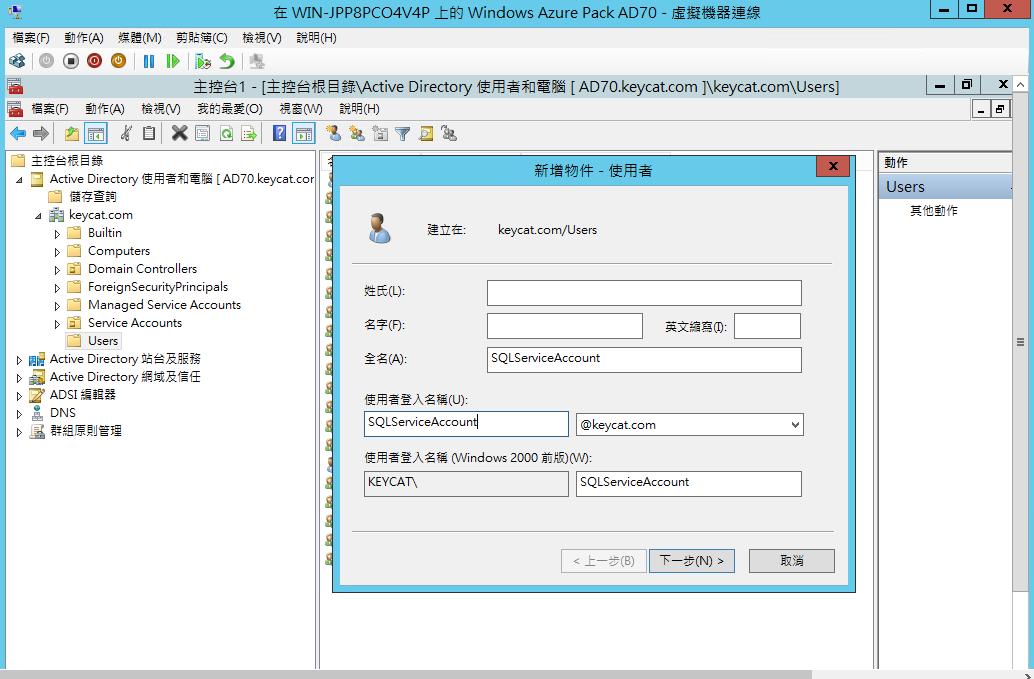Go back with the blue left arrow
1034x679 pixels.
coord(18,134)
